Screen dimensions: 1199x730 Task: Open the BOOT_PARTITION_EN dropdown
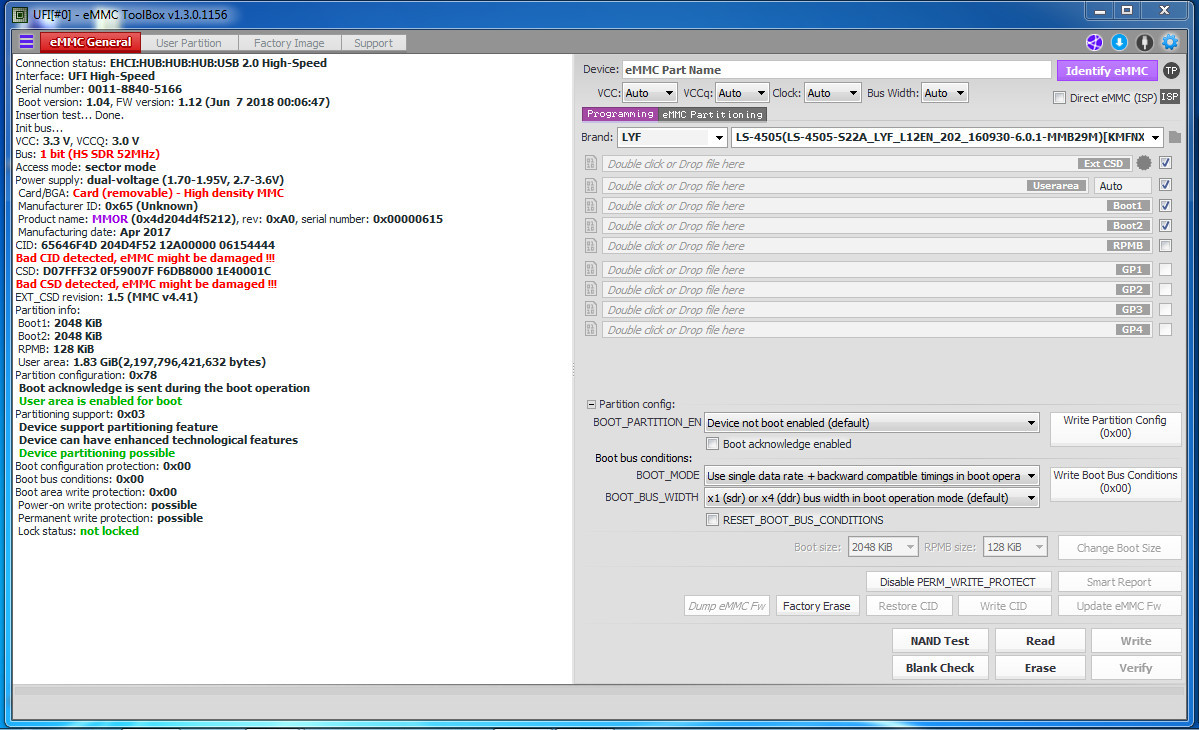point(871,423)
